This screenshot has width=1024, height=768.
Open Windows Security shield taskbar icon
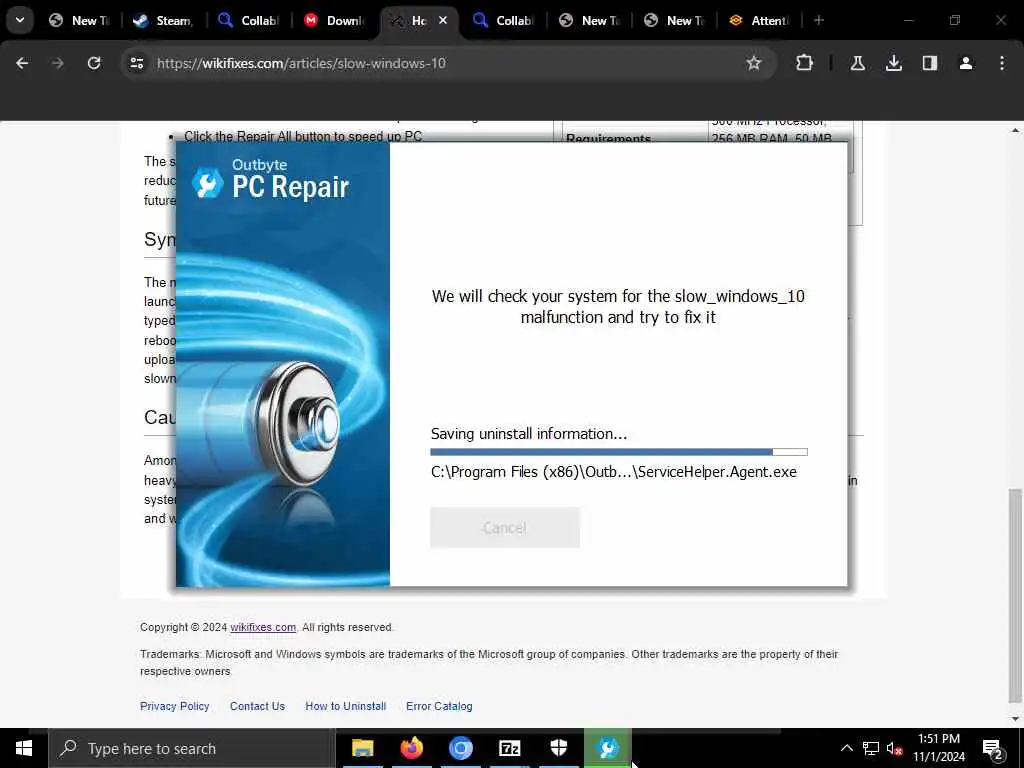pos(558,748)
